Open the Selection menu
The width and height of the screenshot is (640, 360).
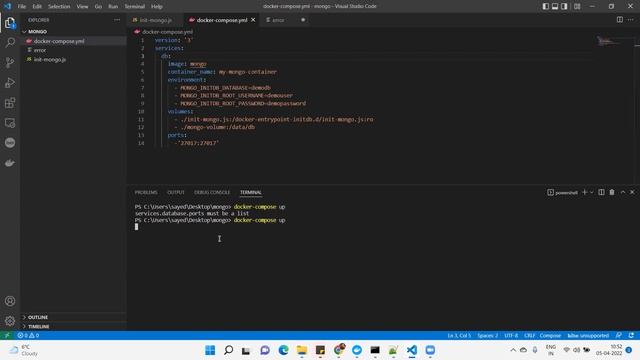59,7
